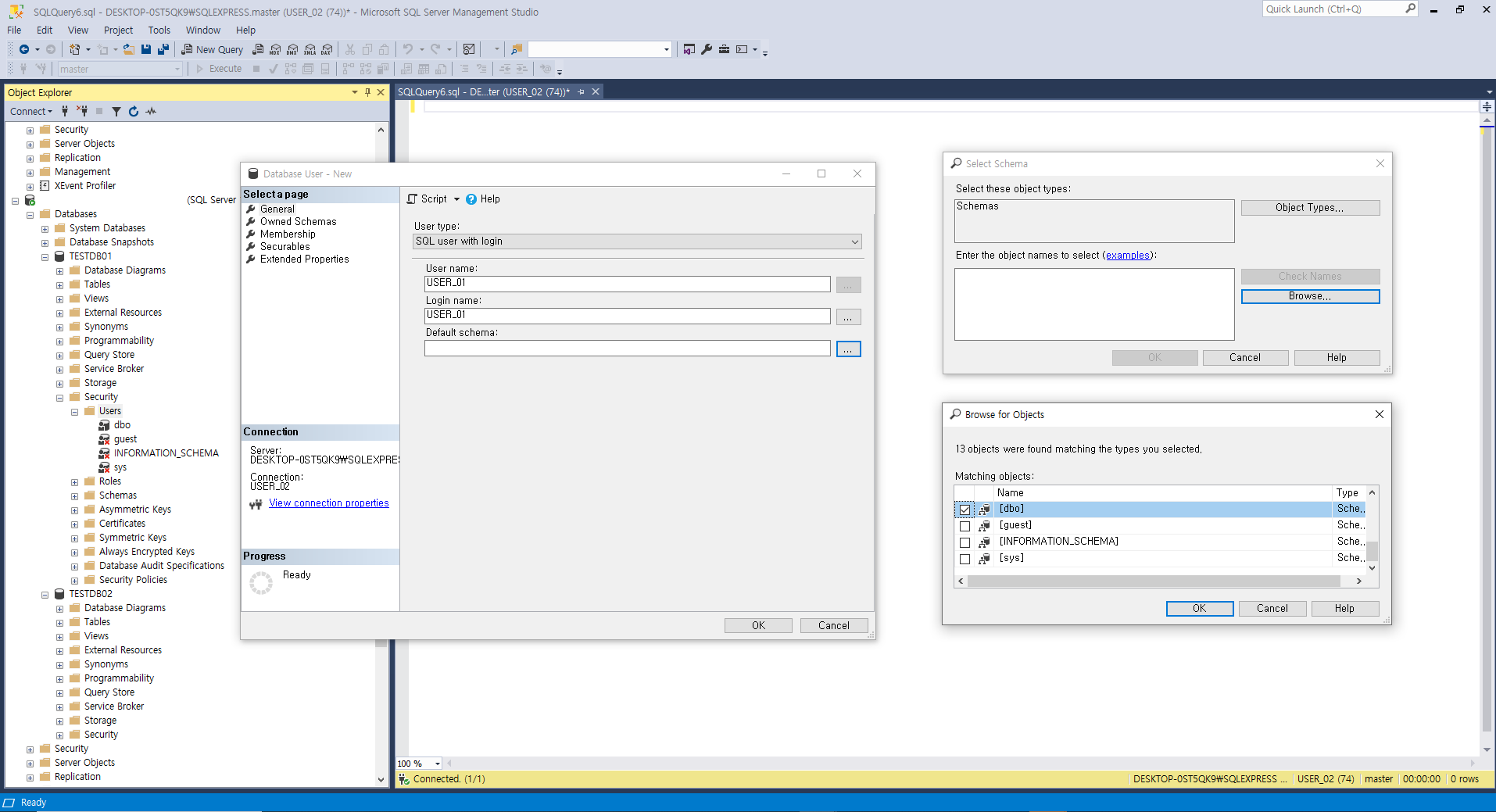Click Cancel in Browse for Objects dialog
Image resolution: width=1496 pixels, height=812 pixels.
point(1272,609)
